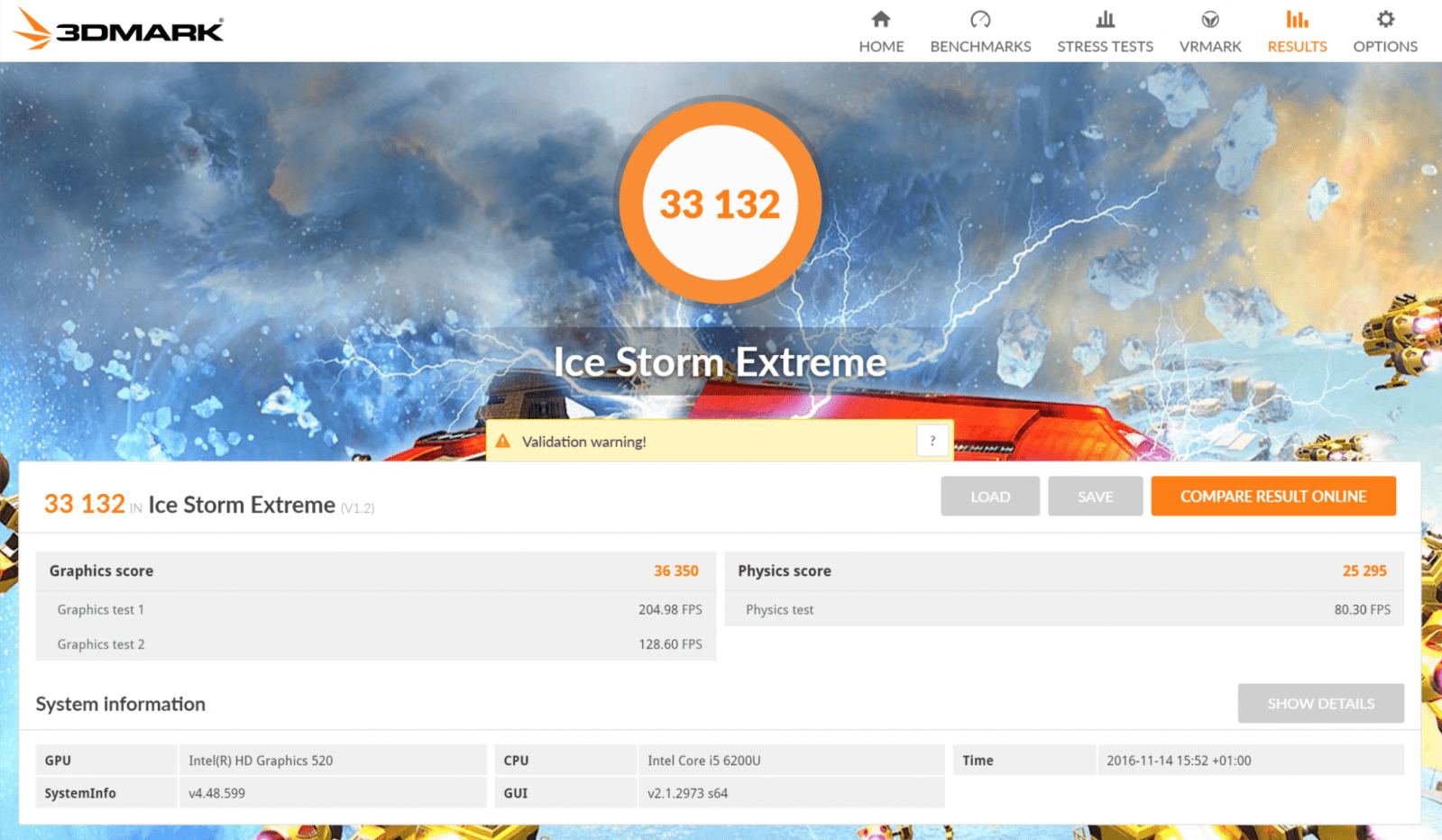Click the Home house icon

(x=881, y=19)
